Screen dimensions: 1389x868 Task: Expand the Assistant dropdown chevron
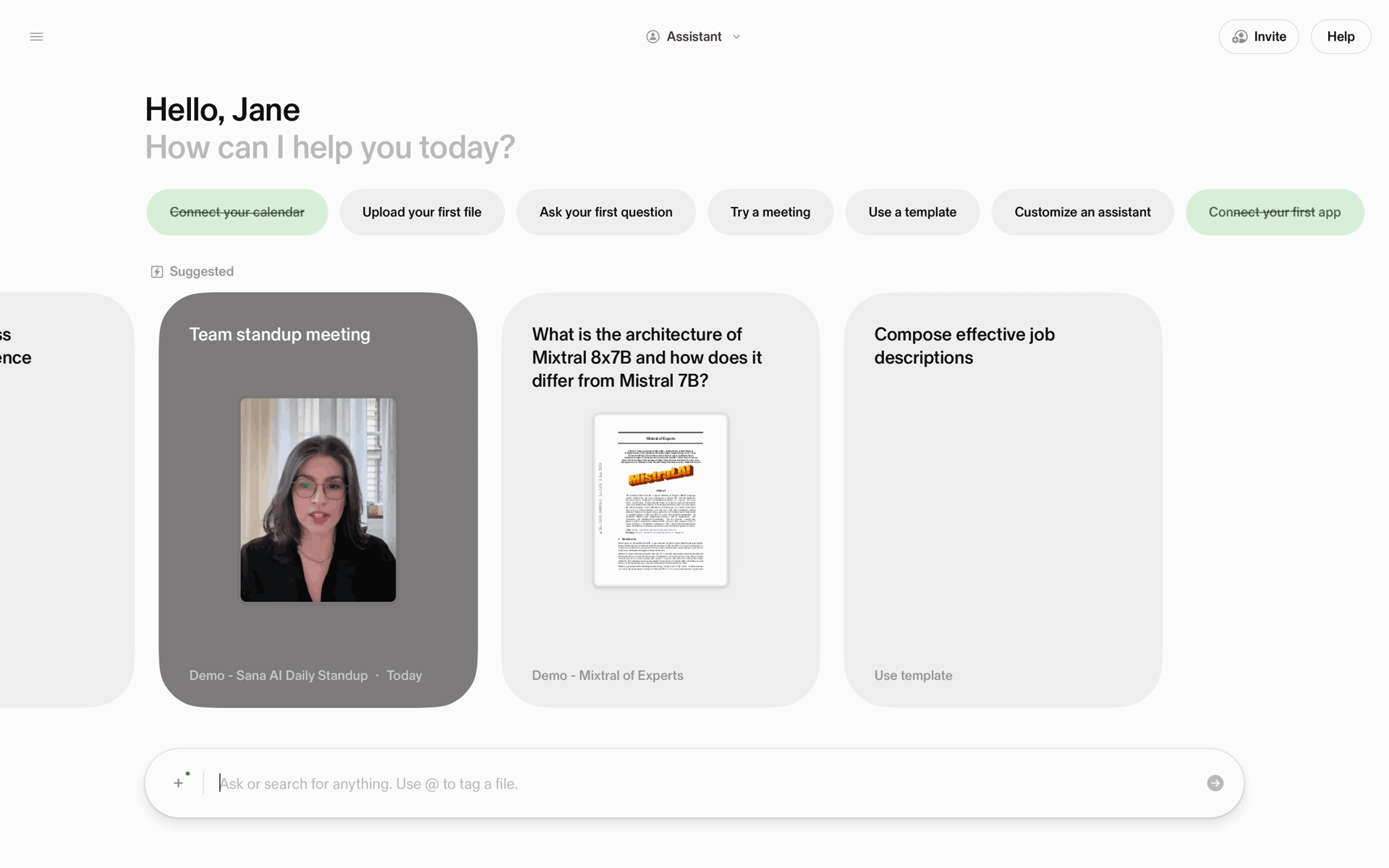coord(736,37)
